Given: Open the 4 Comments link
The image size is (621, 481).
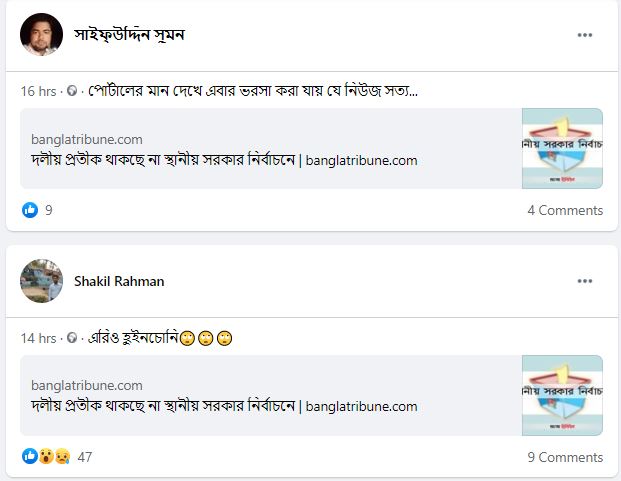Looking at the screenshot, I should click(565, 210).
